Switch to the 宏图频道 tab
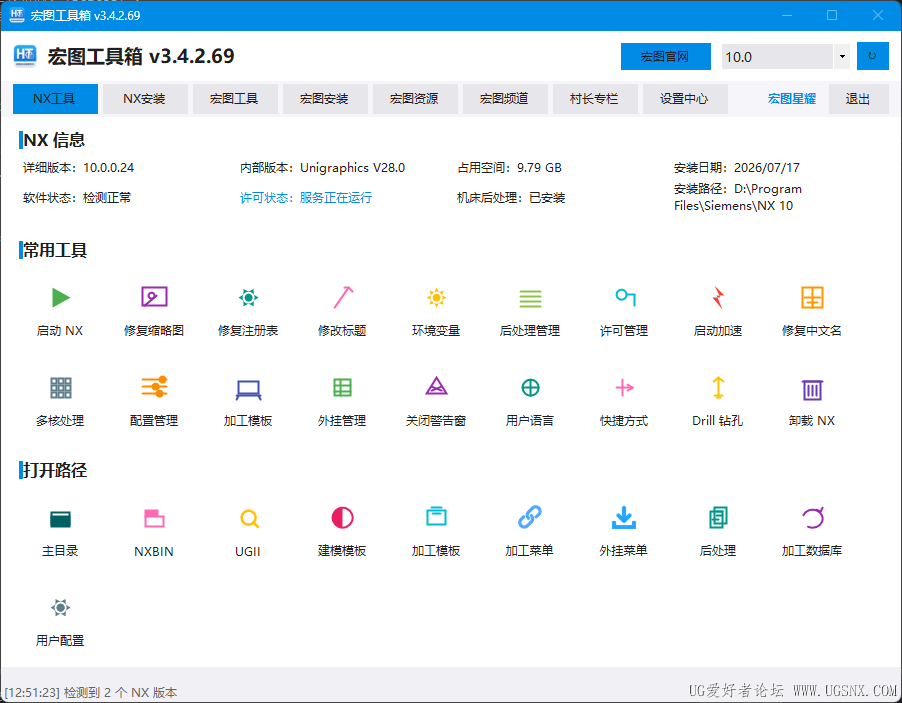902x703 pixels. [505, 99]
